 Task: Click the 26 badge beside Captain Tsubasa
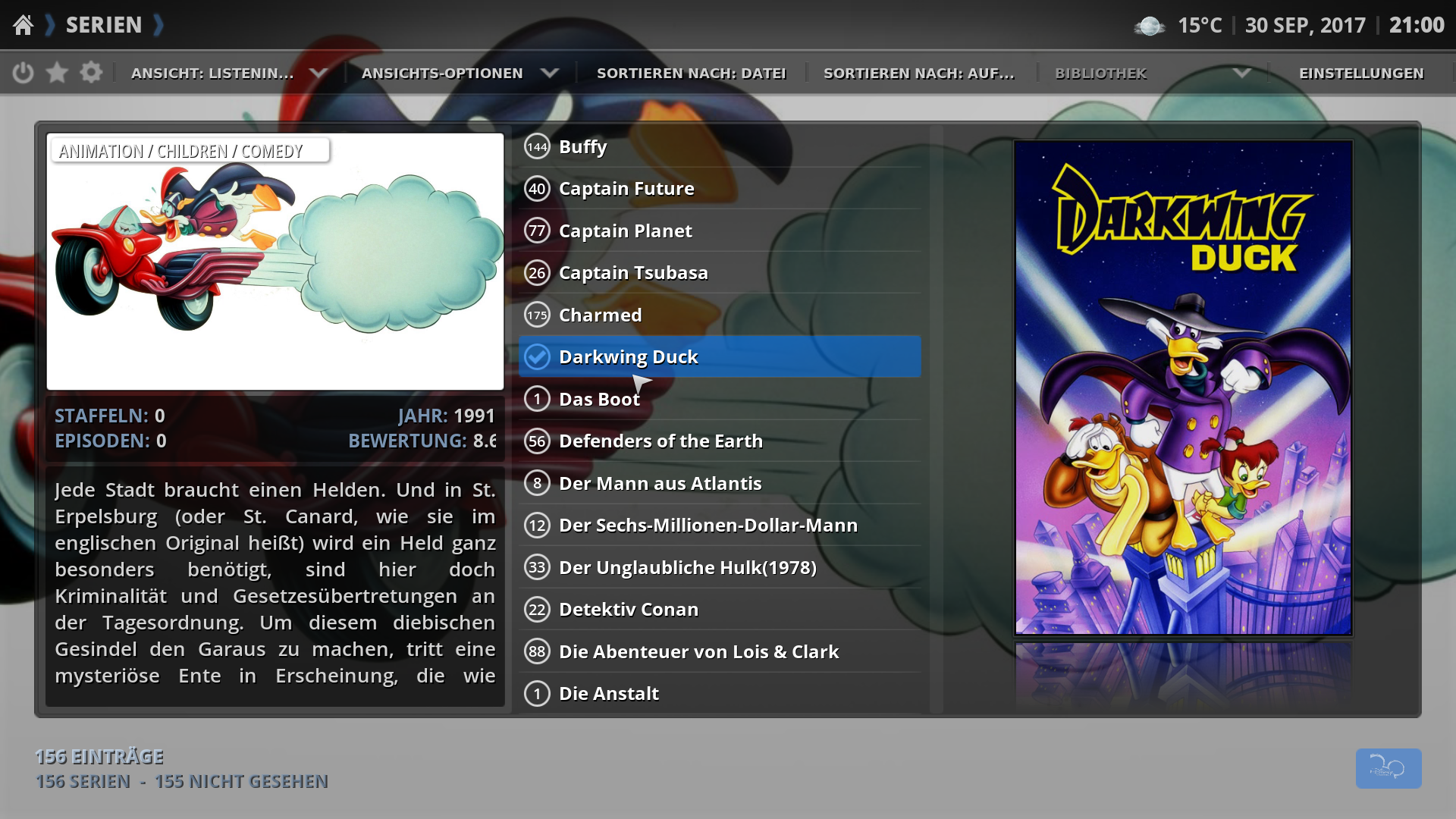click(x=537, y=273)
